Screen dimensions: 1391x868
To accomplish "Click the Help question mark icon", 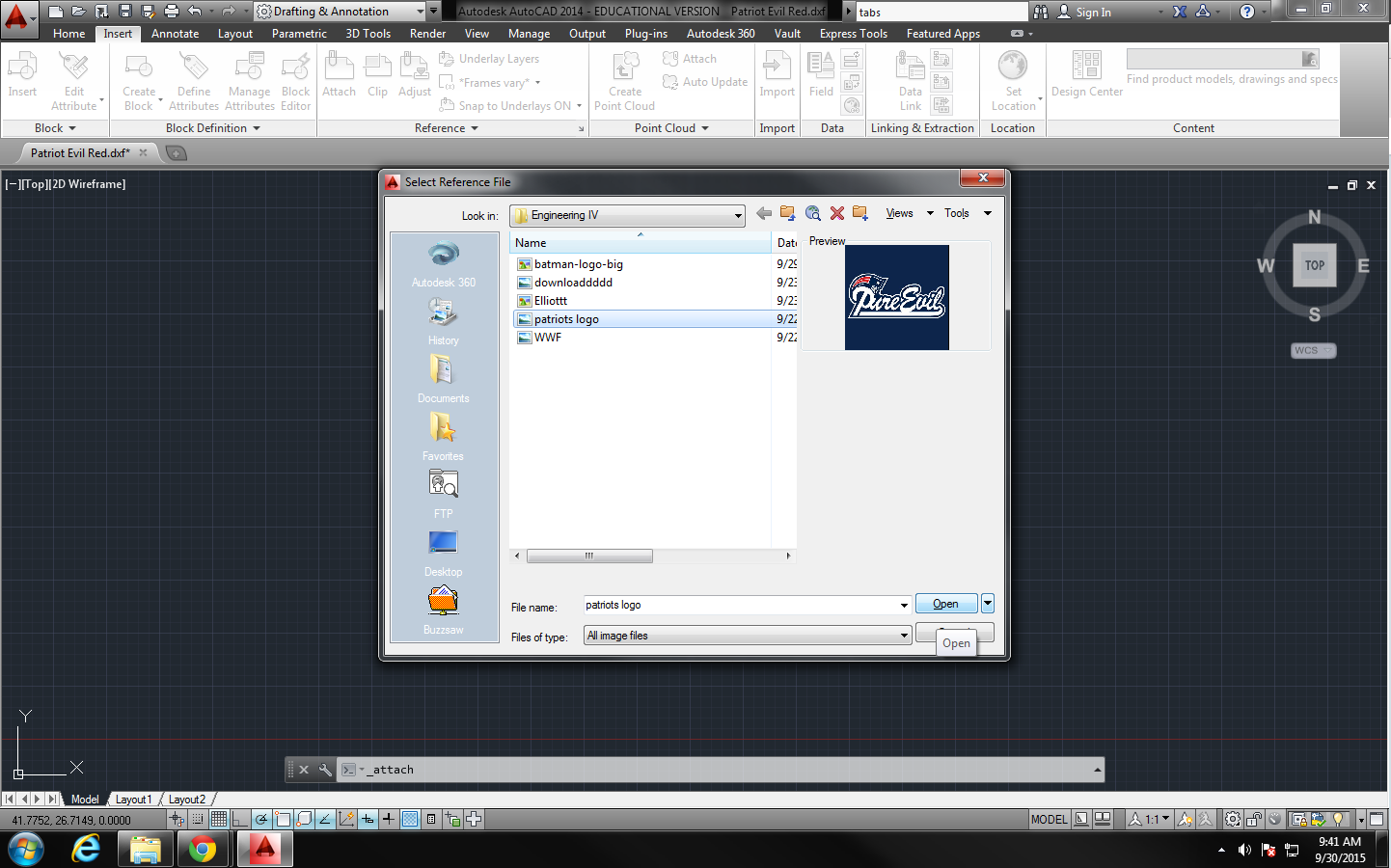I will [x=1247, y=12].
